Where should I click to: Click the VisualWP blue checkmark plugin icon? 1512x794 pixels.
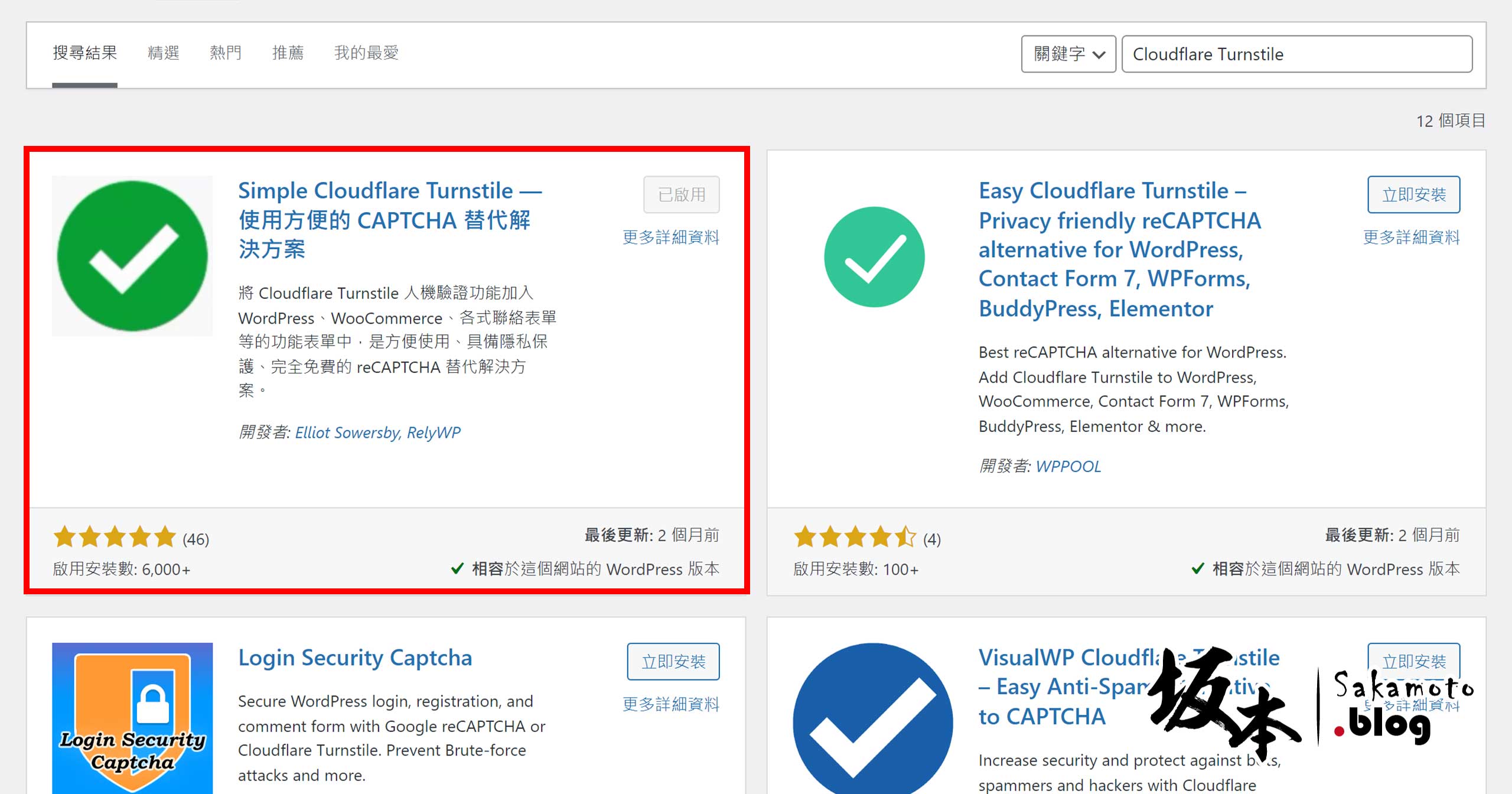click(873, 718)
